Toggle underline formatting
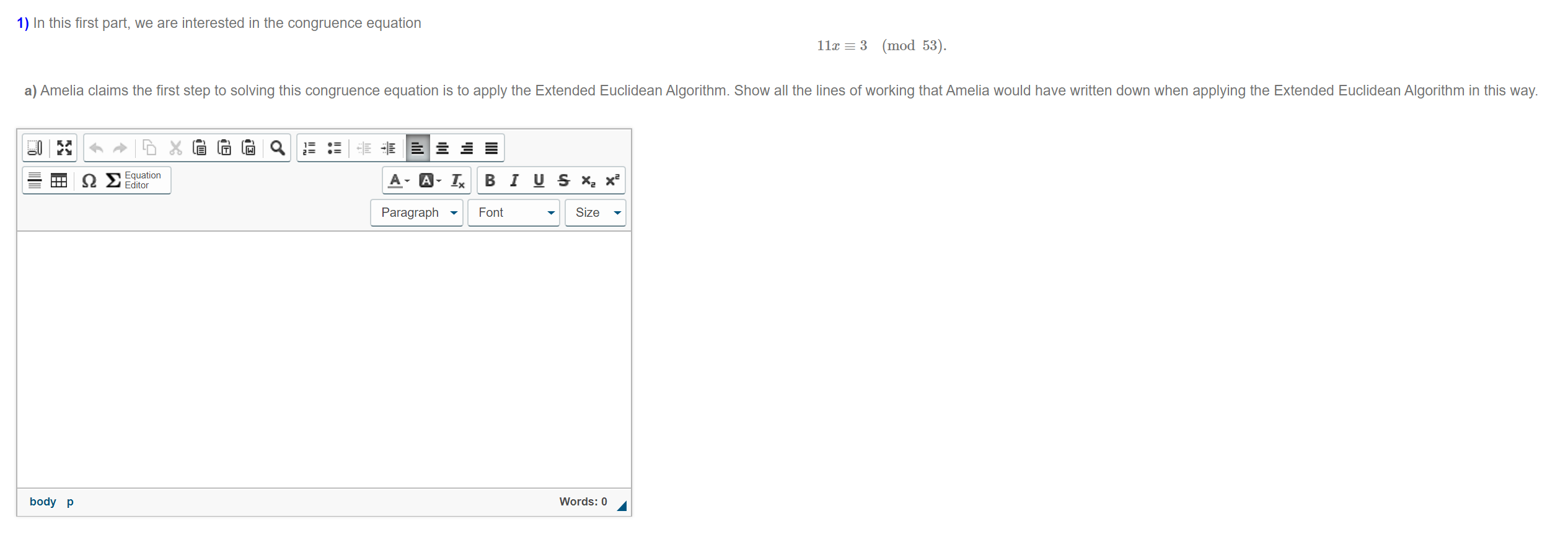 [539, 180]
